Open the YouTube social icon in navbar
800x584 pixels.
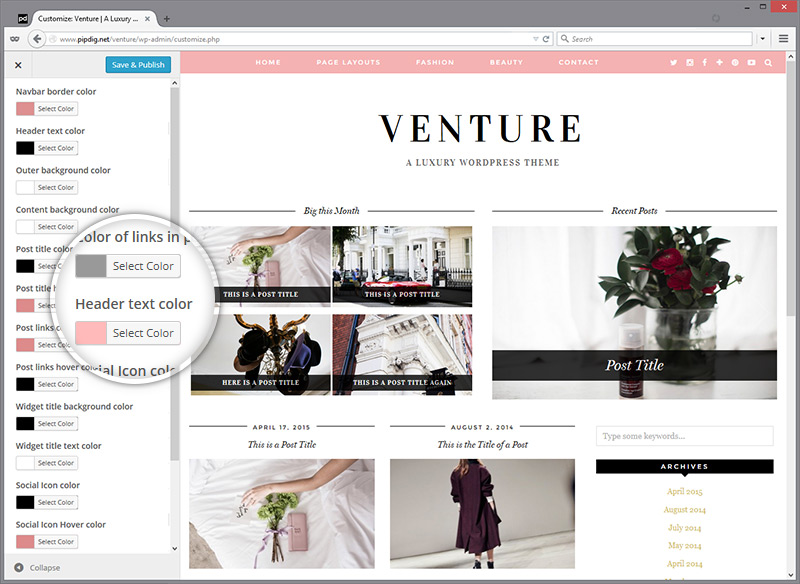[x=752, y=62]
